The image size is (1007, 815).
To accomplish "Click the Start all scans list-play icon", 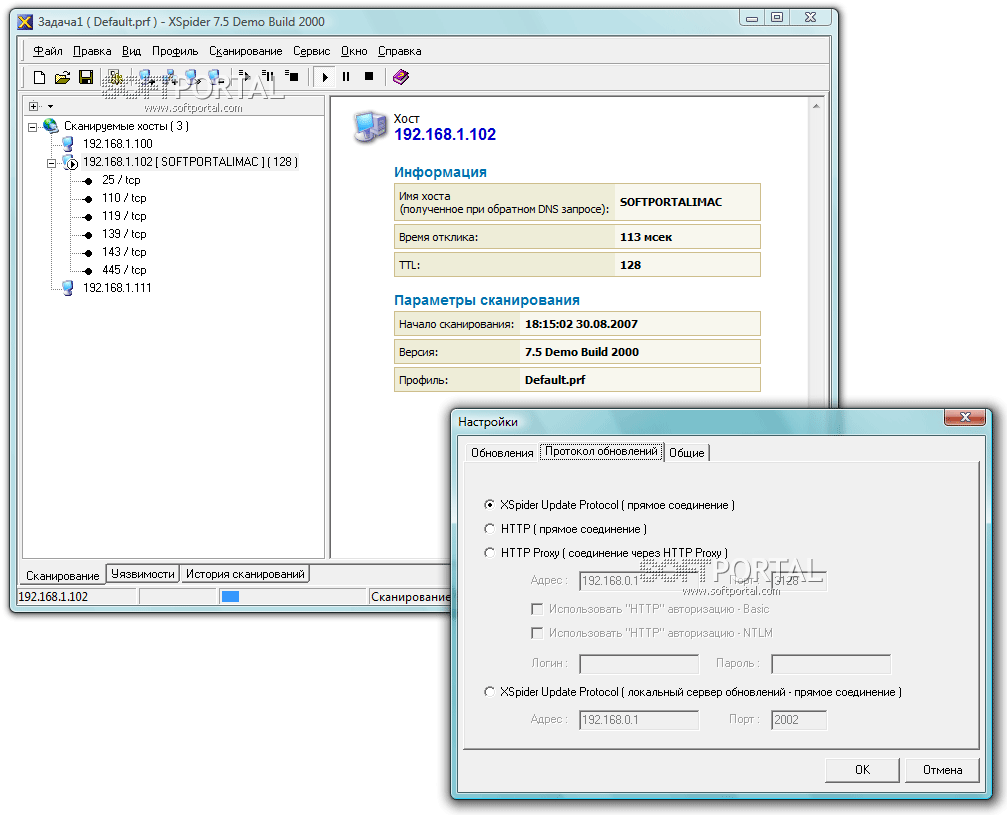I will coord(244,76).
